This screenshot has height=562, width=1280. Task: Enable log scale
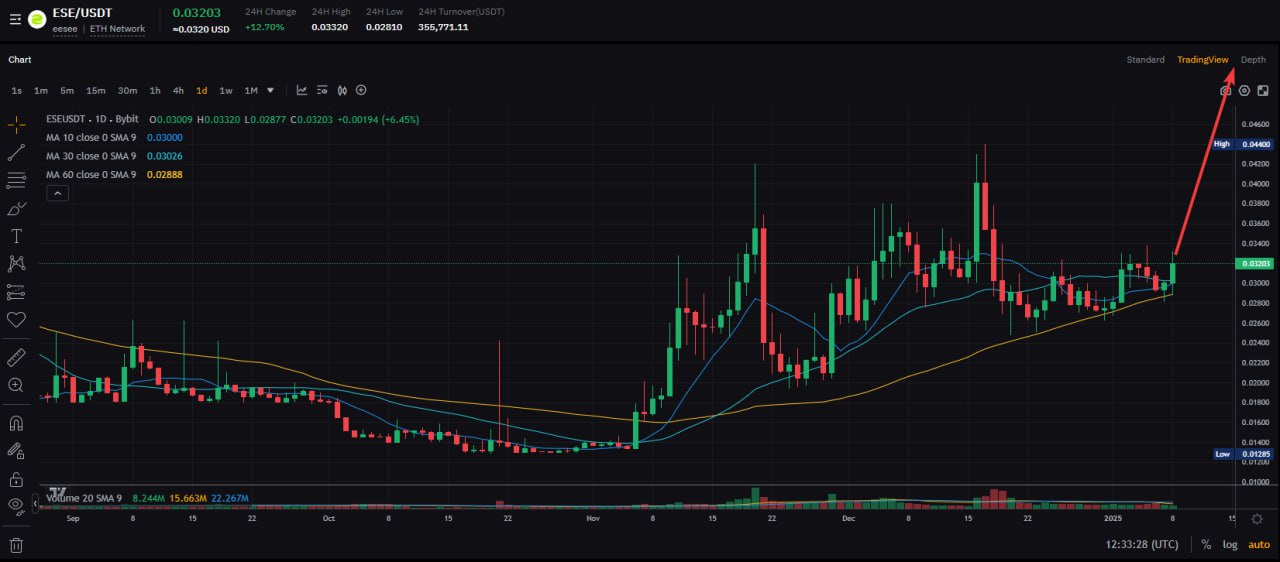pyautogui.click(x=1229, y=545)
